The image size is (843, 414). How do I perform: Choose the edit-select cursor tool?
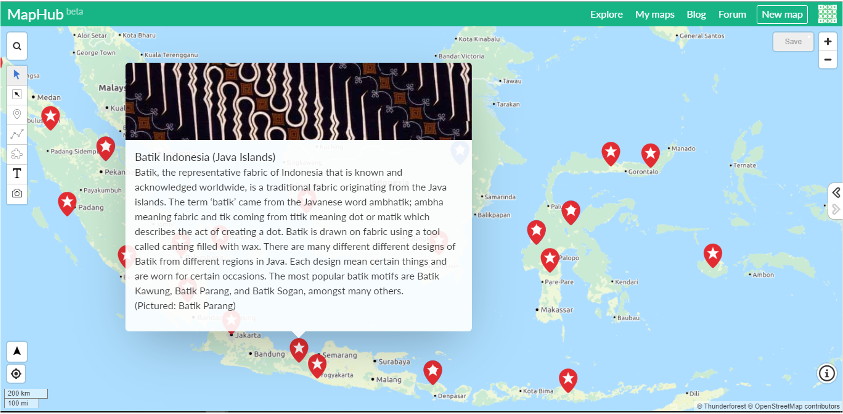click(17, 95)
